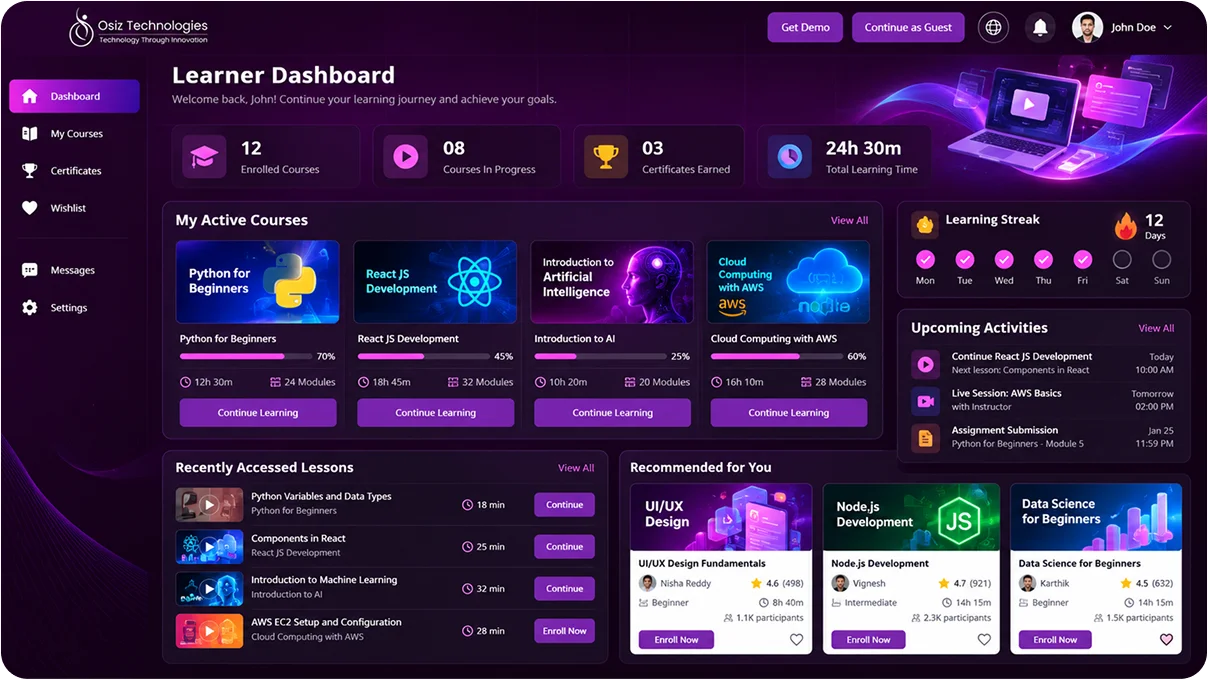Screen dimensions: 1208x680
Task: Click Vignesh's instructor avatar
Action: pos(840,583)
